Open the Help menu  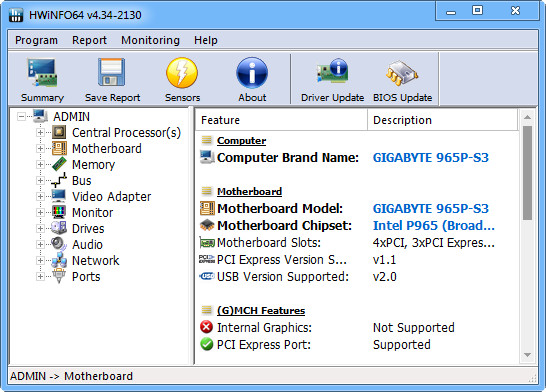[x=206, y=40]
